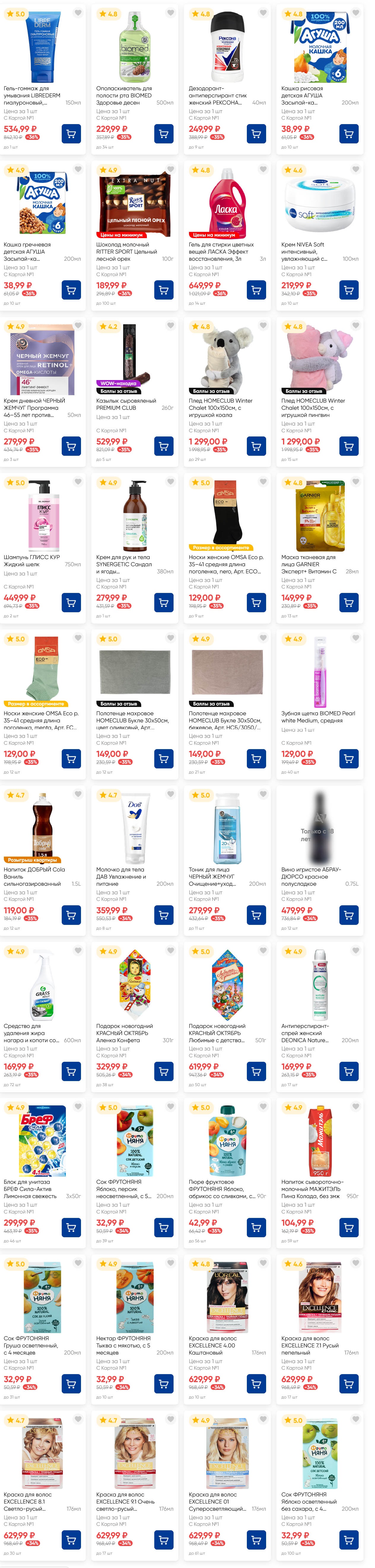
Task: Add GRASS grease remover to cart
Action: [71, 1071]
